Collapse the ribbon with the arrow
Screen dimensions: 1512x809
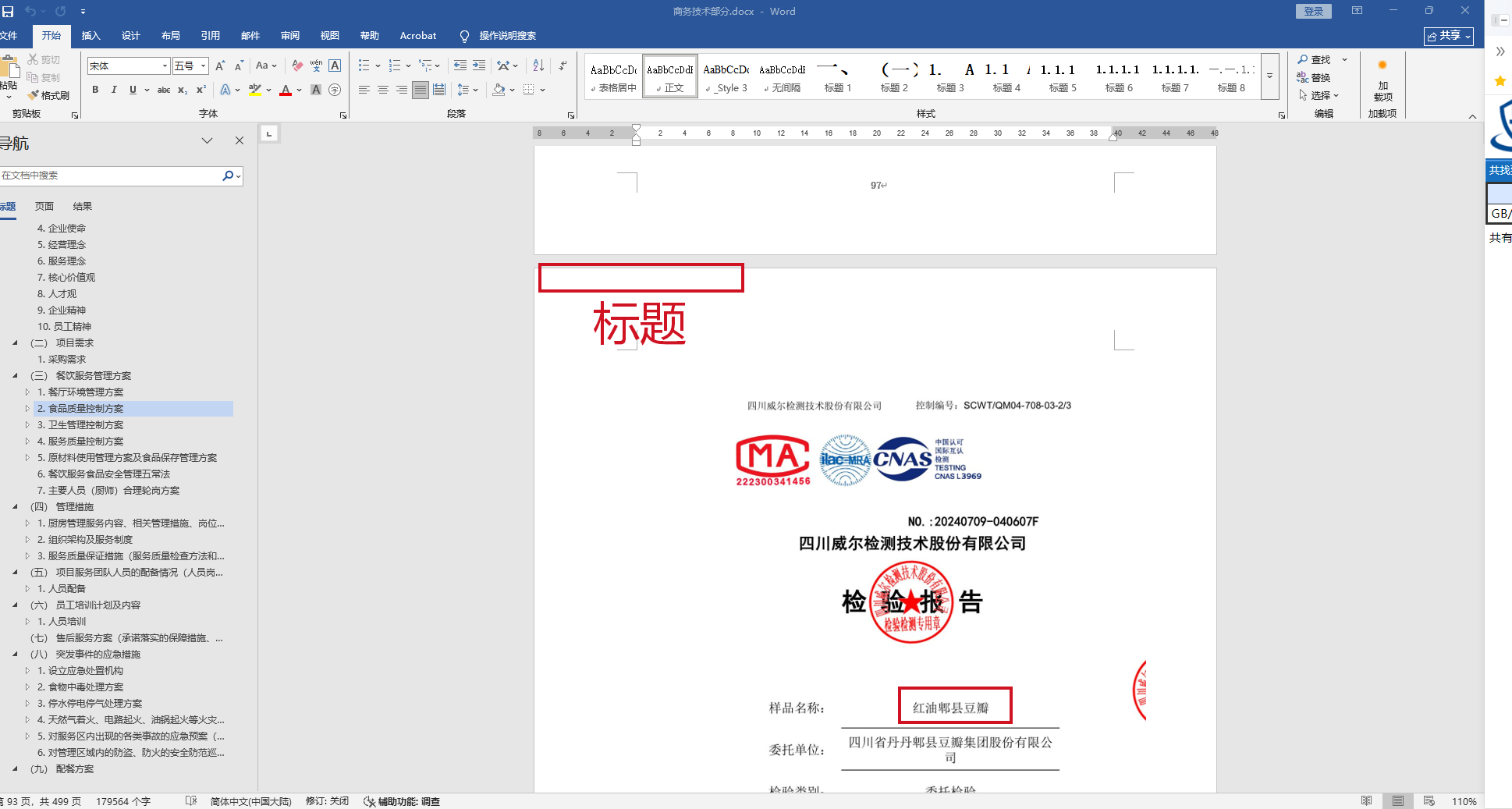(1472, 116)
